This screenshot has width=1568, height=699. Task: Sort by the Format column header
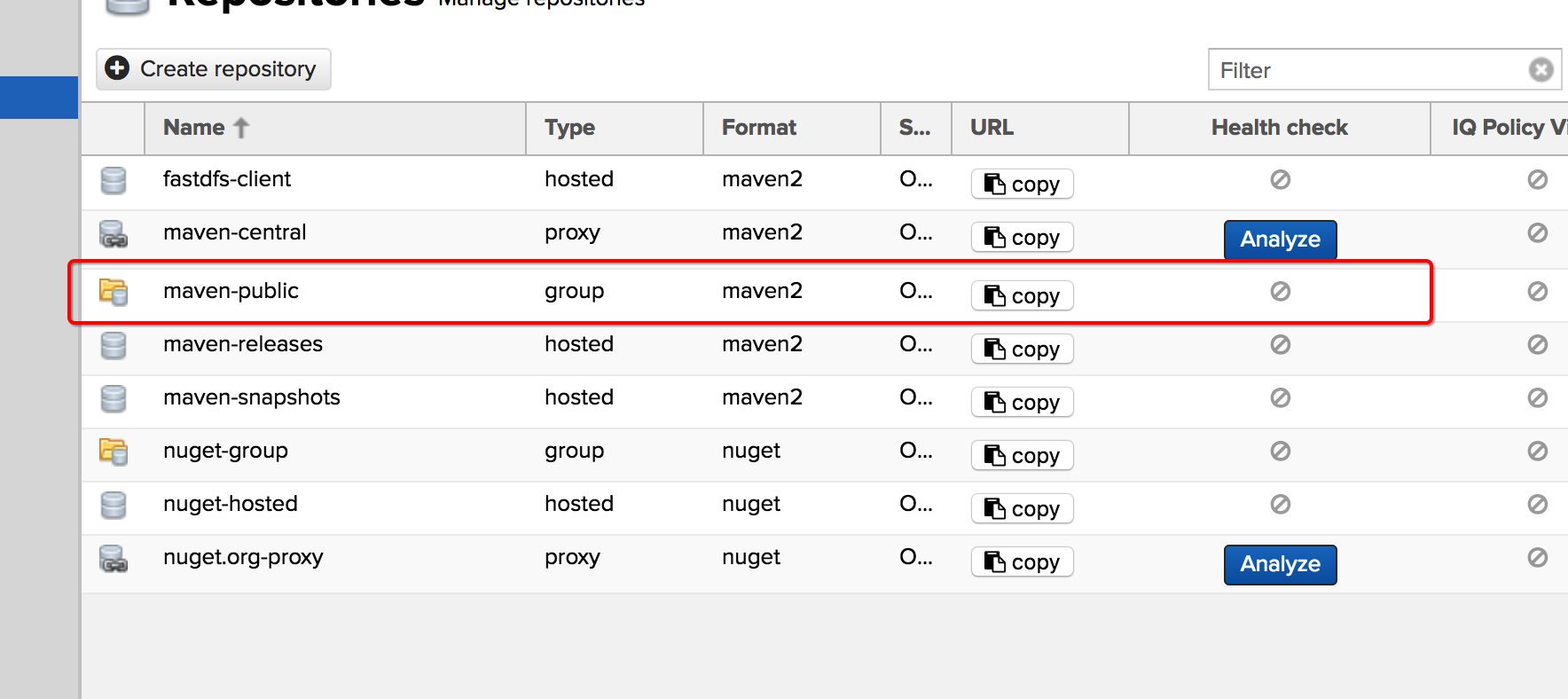758,128
